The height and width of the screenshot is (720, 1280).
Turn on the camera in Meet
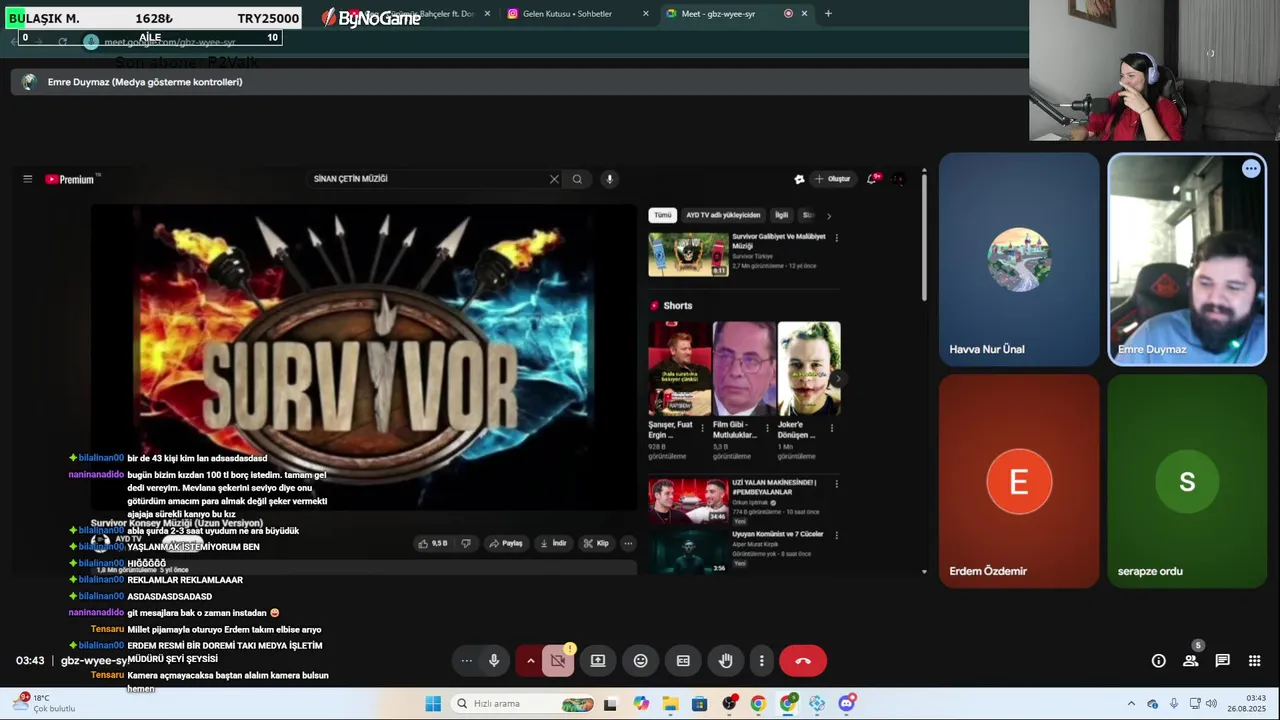click(558, 661)
